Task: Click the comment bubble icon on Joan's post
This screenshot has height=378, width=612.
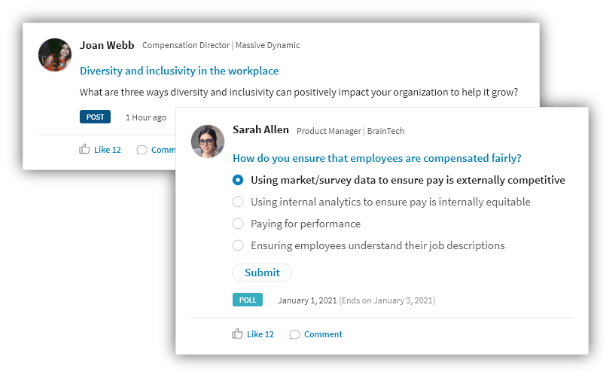Action: coord(142,150)
